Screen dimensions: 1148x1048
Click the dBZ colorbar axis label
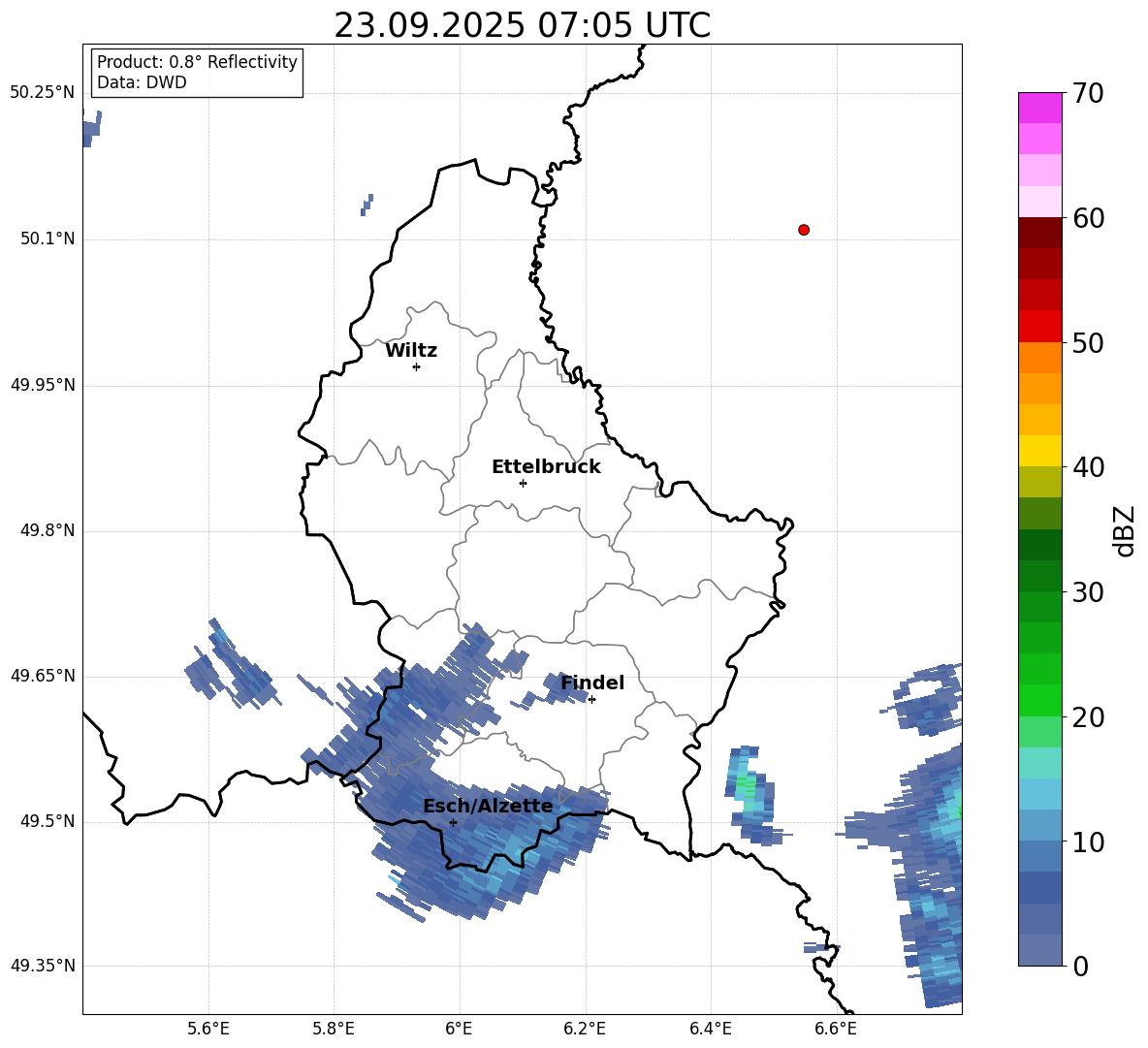1126,530
